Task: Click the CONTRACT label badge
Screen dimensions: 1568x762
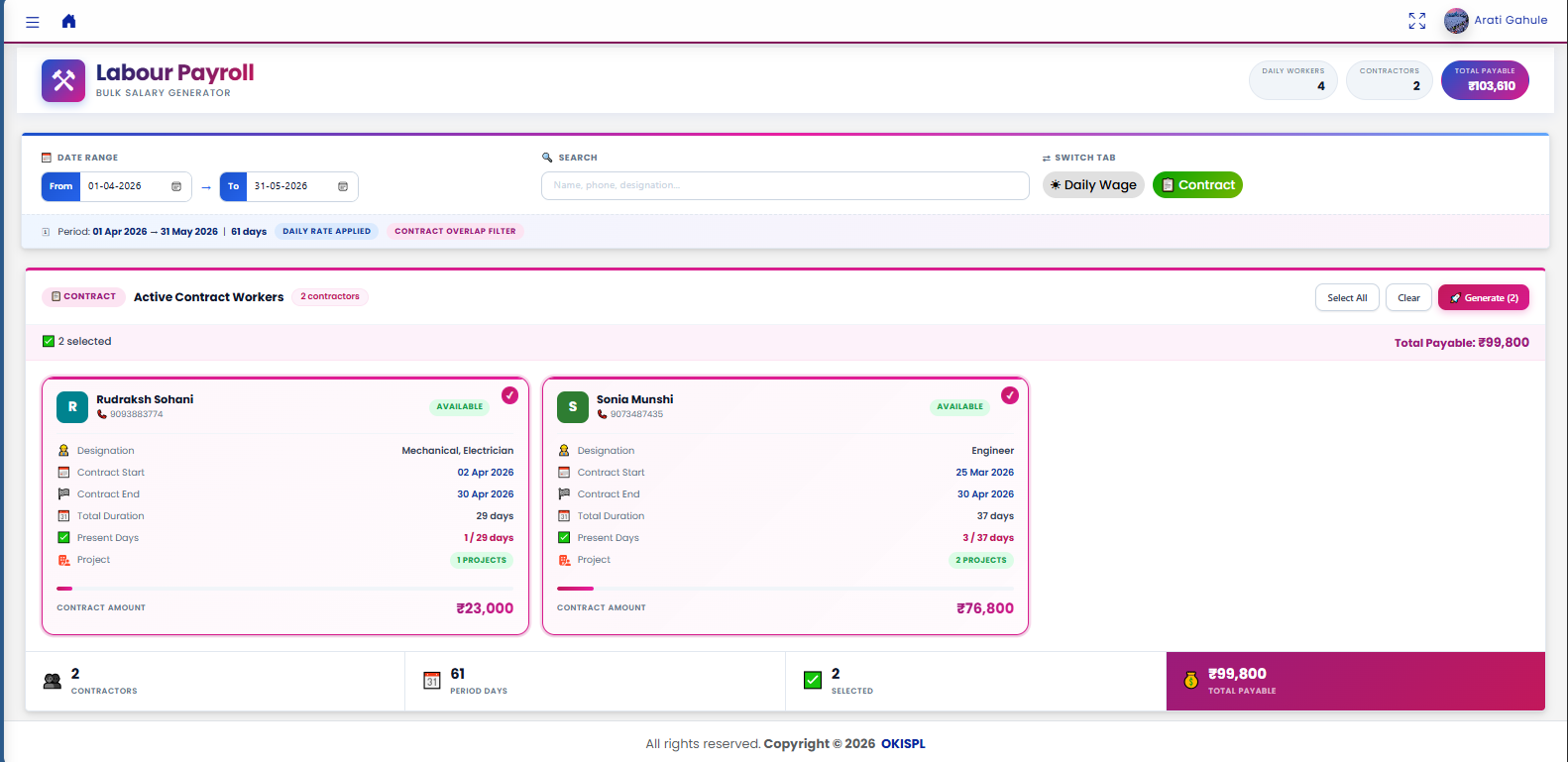Action: pos(83,297)
